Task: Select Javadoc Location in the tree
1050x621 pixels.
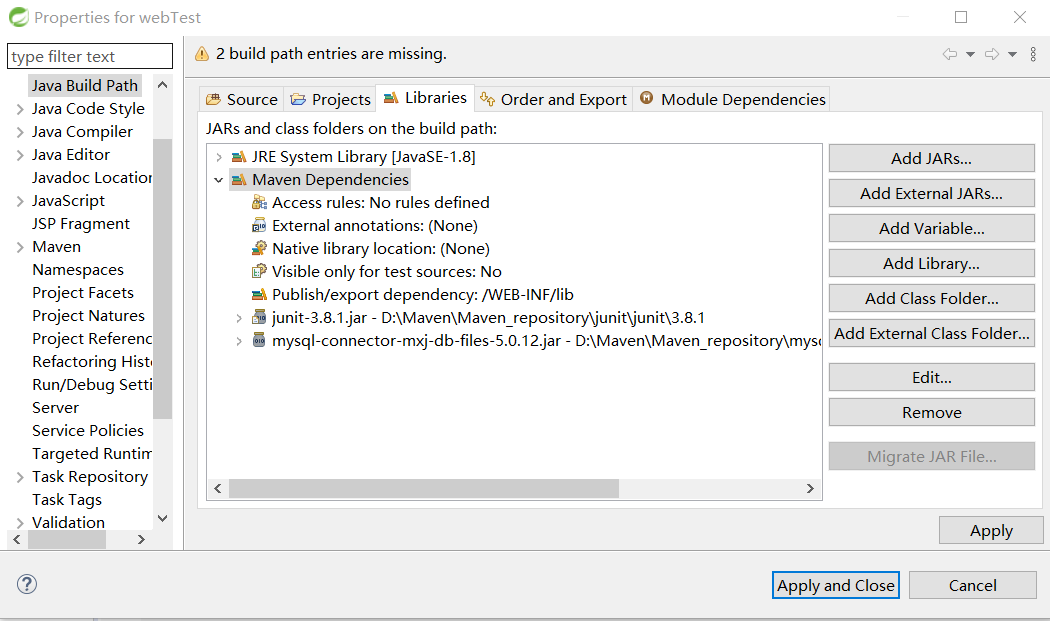Action: click(x=92, y=178)
